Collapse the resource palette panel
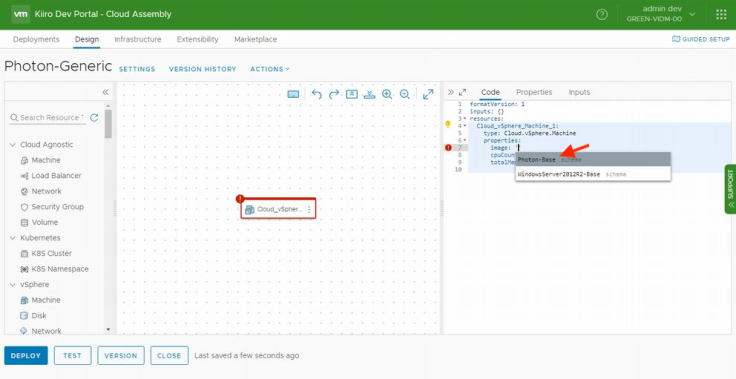Image resolution: width=736 pixels, height=379 pixels. (106, 92)
